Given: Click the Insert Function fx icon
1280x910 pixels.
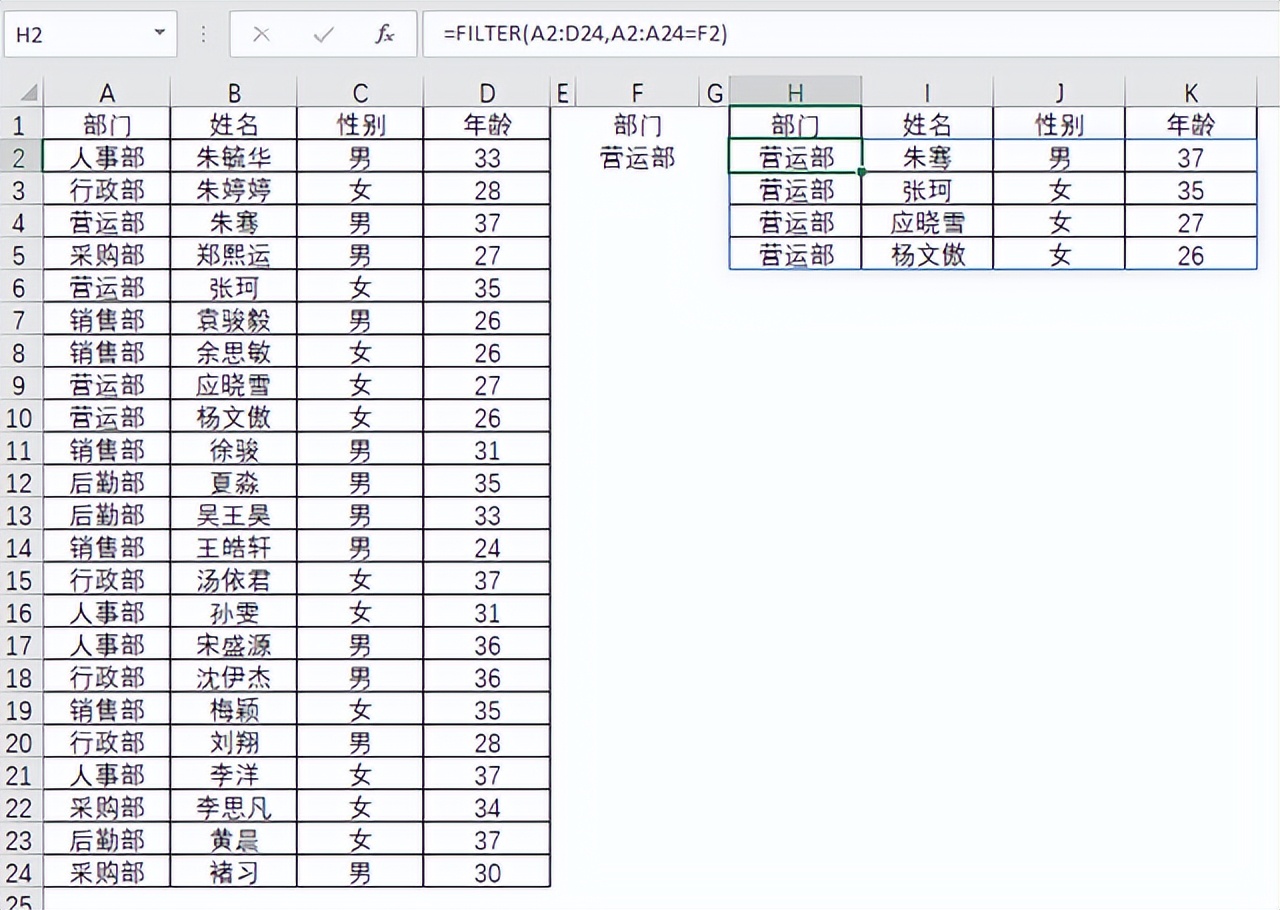Looking at the screenshot, I should tap(385, 35).
